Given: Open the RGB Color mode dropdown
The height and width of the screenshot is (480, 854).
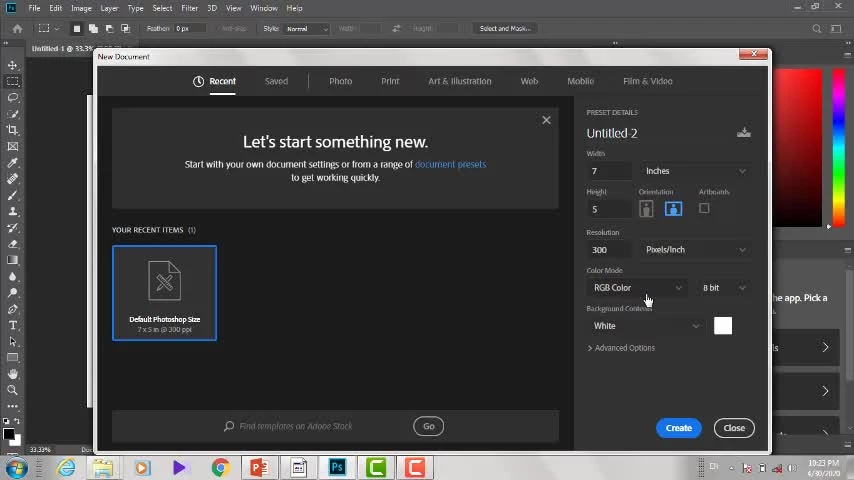Looking at the screenshot, I should tap(637, 288).
